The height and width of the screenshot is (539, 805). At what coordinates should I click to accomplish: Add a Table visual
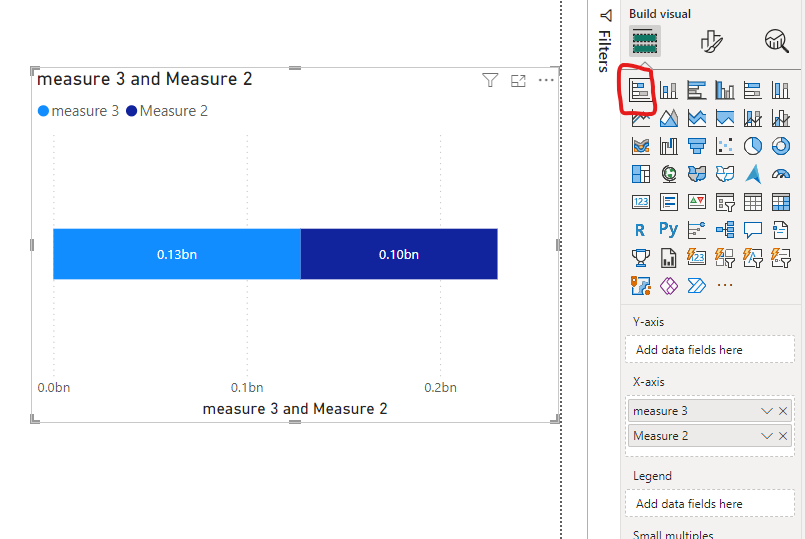tap(753, 202)
